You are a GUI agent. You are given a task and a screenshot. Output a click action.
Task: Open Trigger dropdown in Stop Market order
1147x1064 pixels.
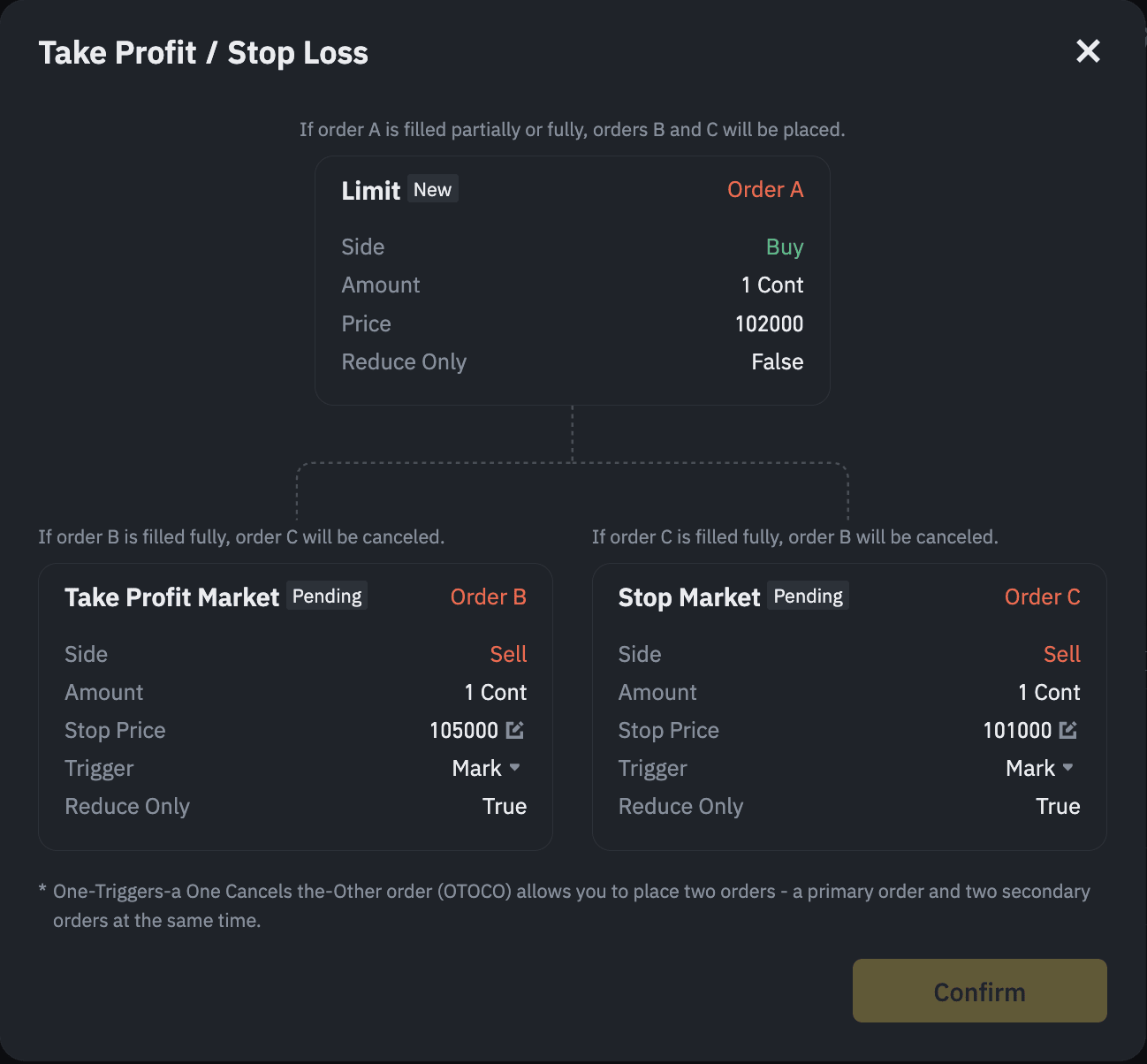pos(1040,768)
